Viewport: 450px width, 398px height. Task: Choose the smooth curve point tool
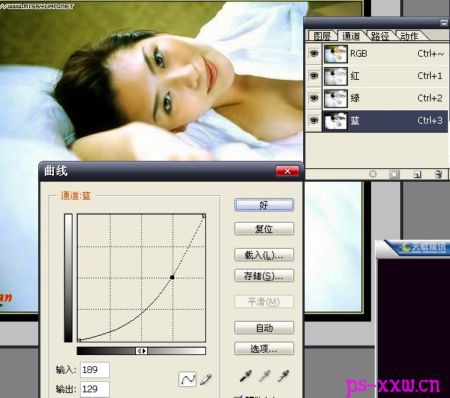coord(187,379)
